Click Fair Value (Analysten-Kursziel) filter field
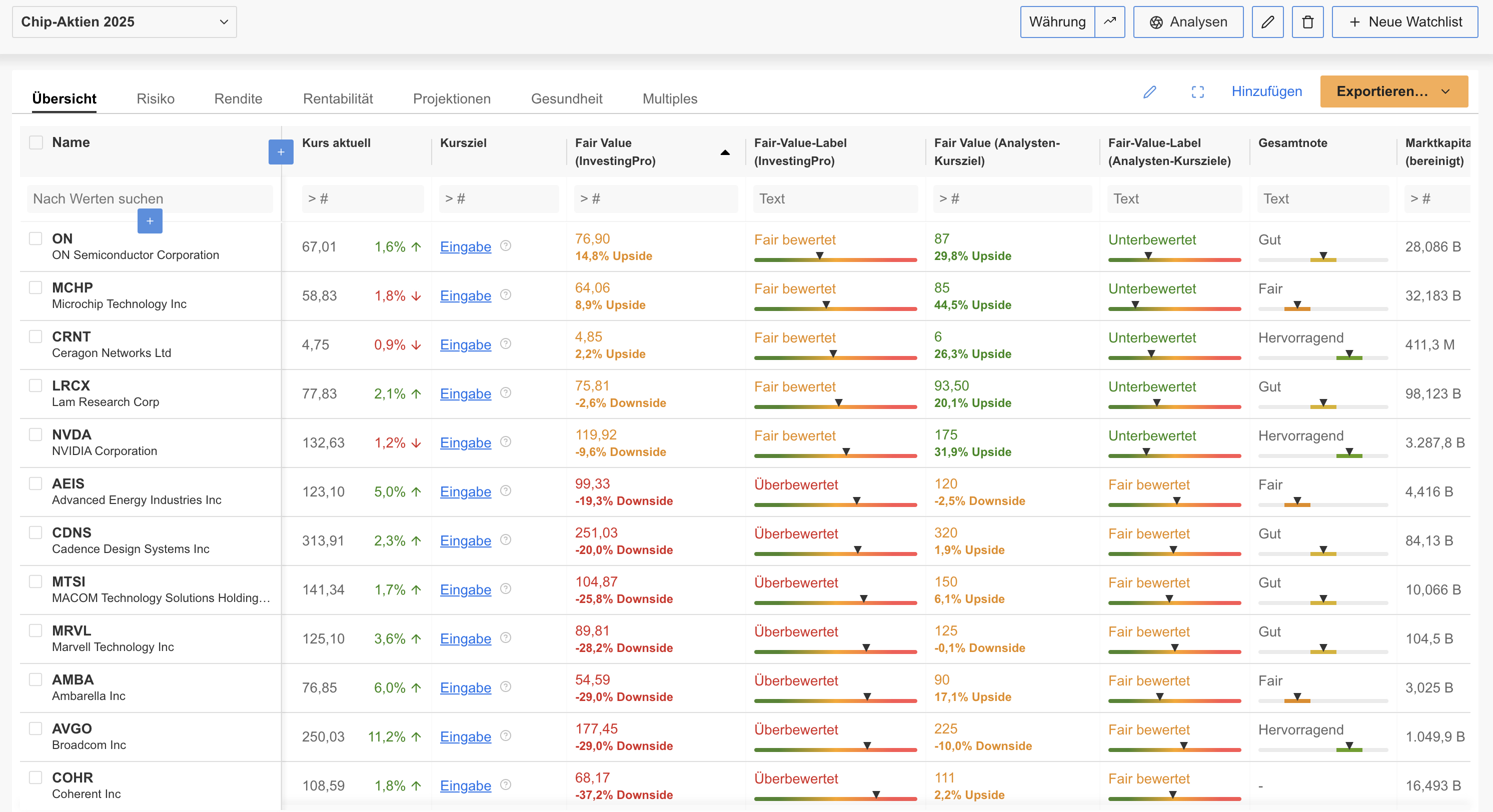 point(1012,199)
